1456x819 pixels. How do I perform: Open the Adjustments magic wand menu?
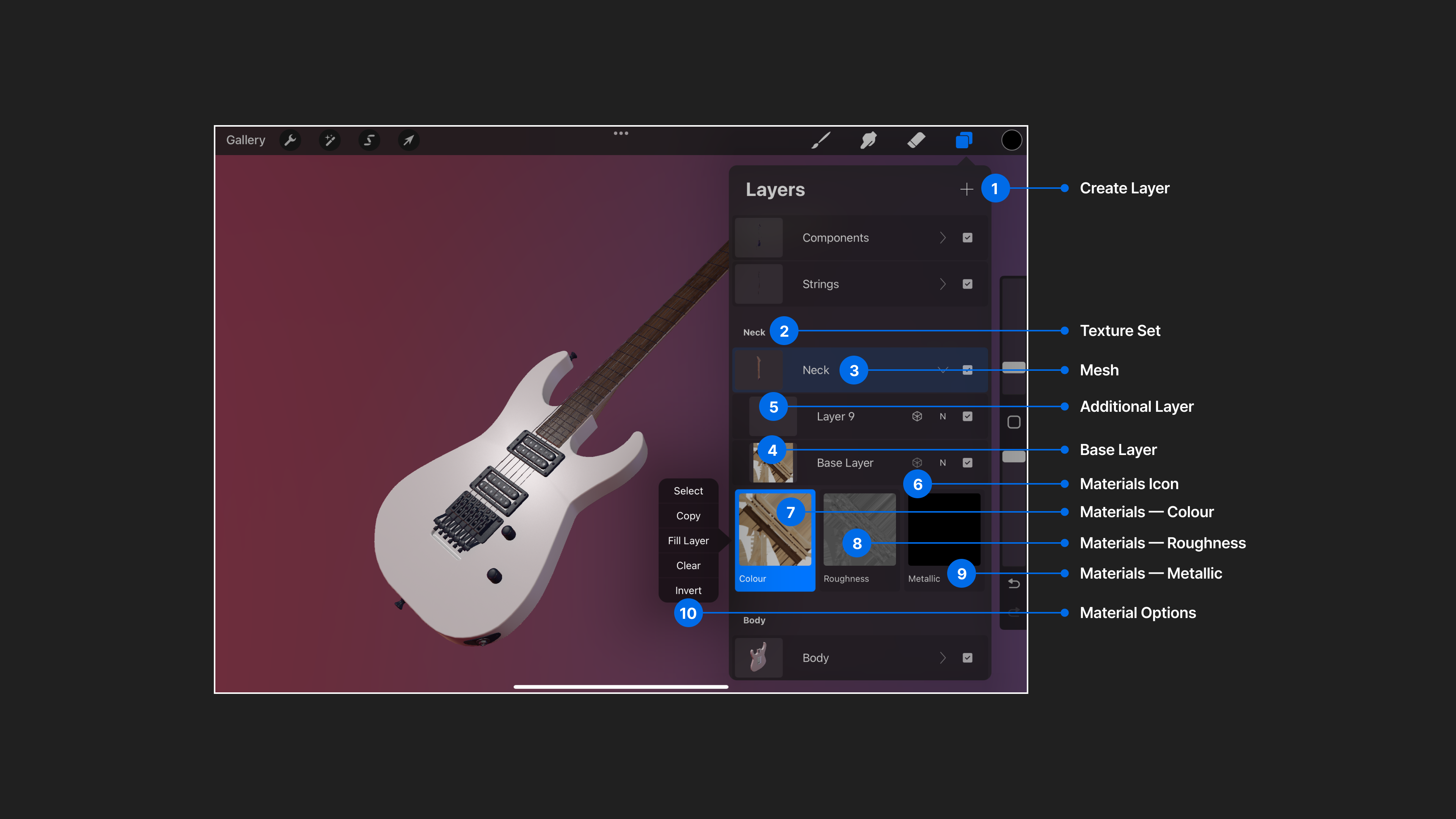(329, 140)
